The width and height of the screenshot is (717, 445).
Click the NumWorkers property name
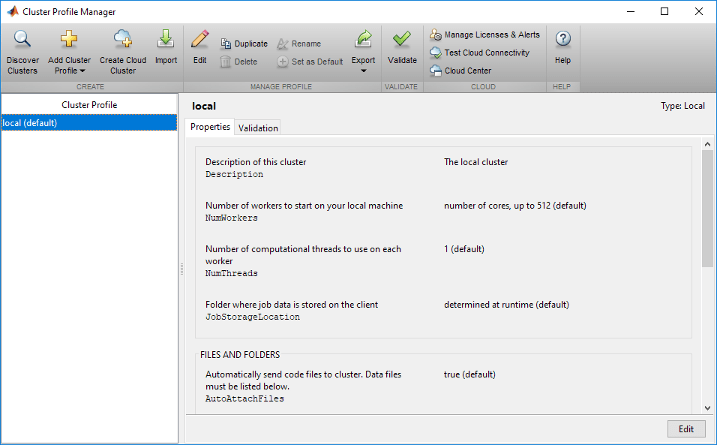coord(231,218)
